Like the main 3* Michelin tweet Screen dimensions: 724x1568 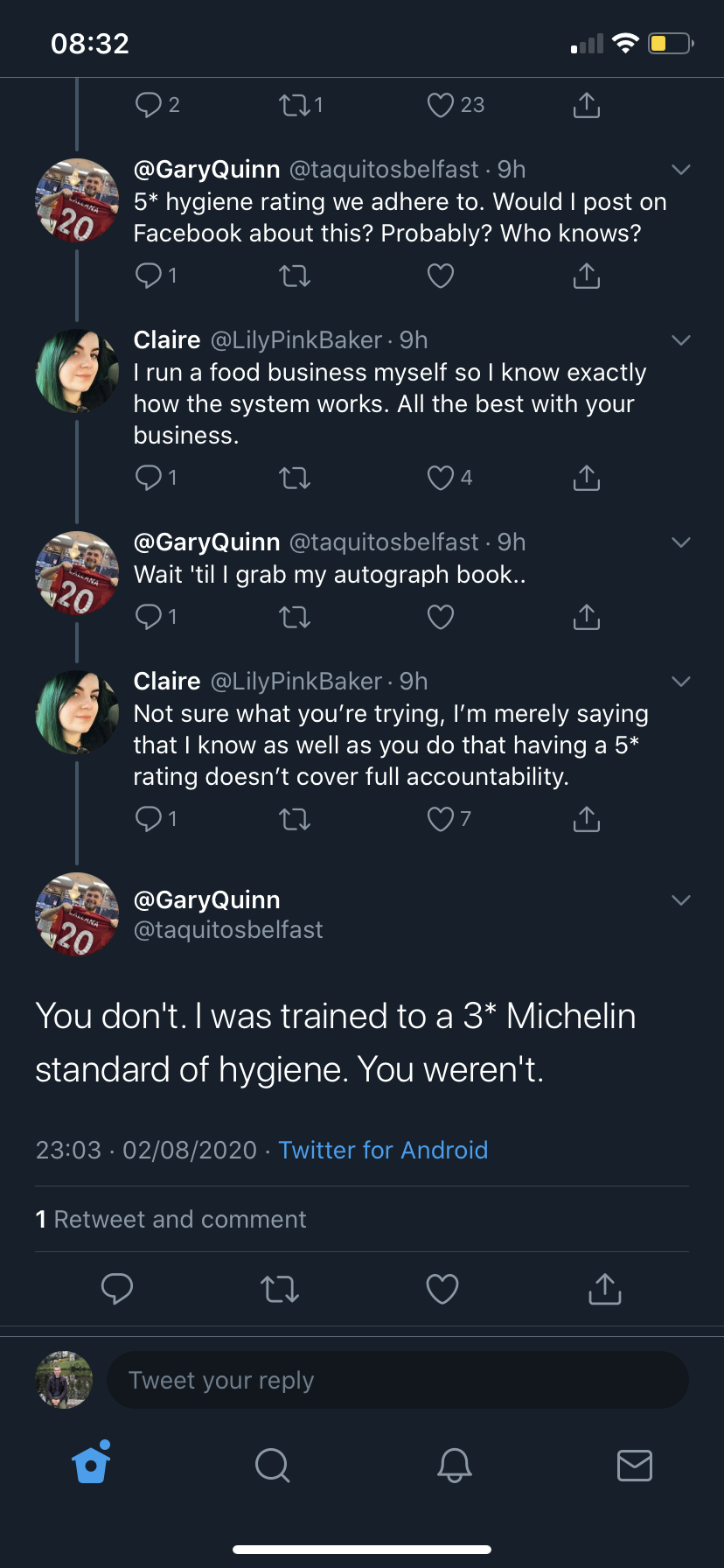(x=442, y=1289)
